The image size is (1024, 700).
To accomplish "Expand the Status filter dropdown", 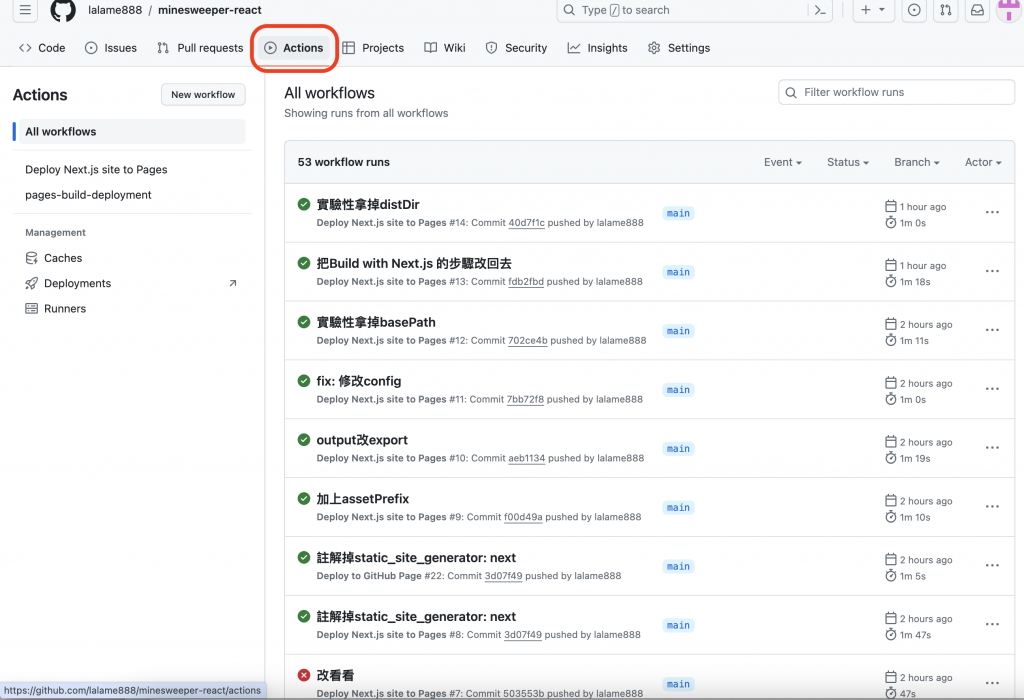I will tap(848, 162).
